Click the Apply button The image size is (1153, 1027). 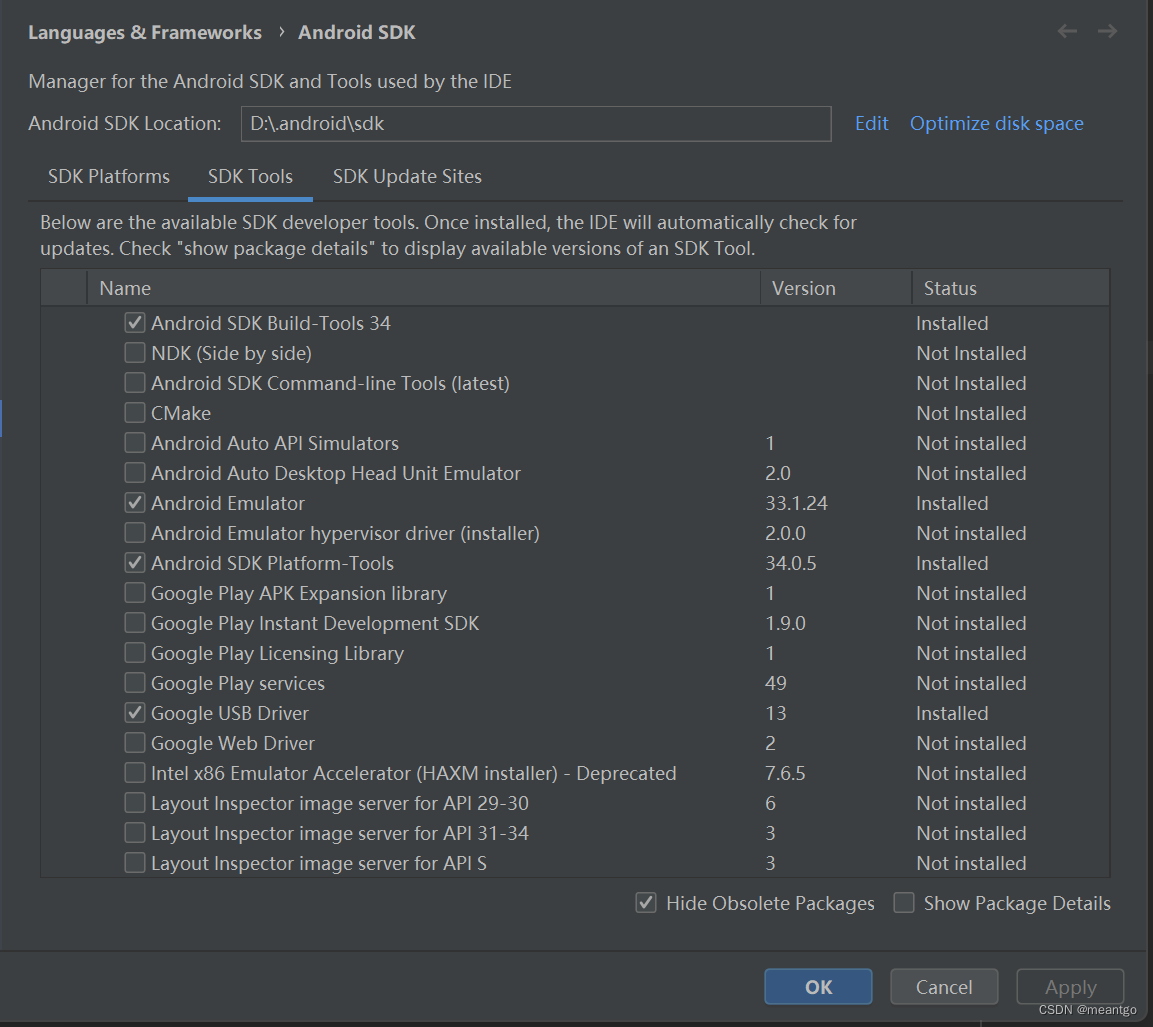tap(1071, 987)
